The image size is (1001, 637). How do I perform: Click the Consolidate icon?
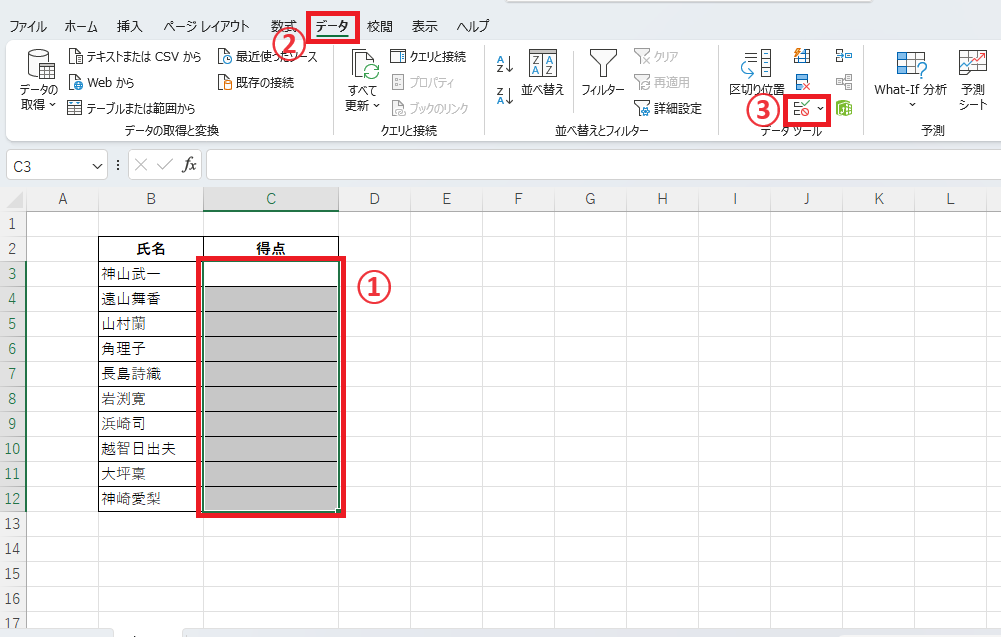pyautogui.click(x=844, y=56)
